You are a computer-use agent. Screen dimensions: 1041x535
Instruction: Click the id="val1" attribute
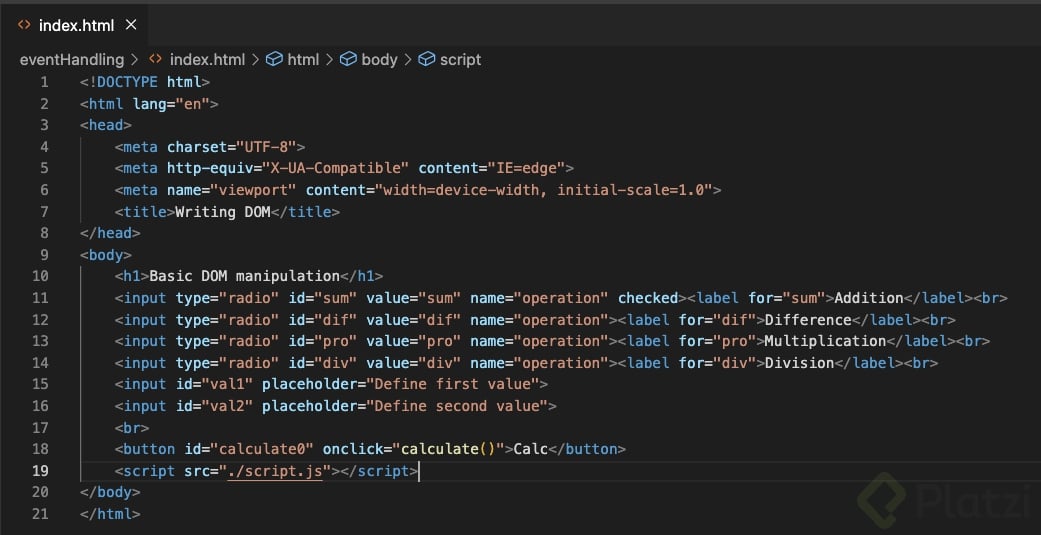click(214, 384)
